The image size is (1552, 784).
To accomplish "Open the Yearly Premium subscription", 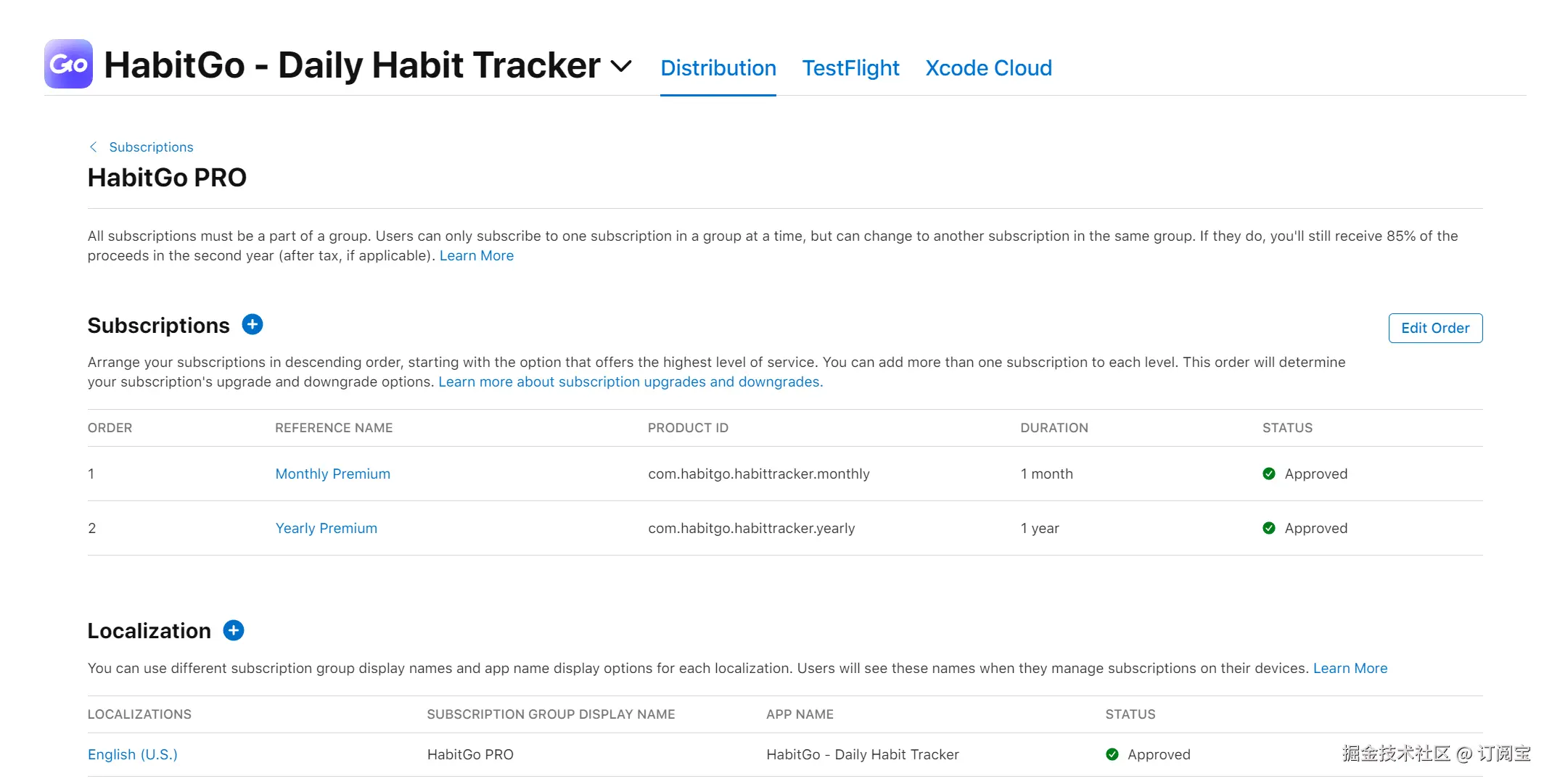I will coord(326,528).
